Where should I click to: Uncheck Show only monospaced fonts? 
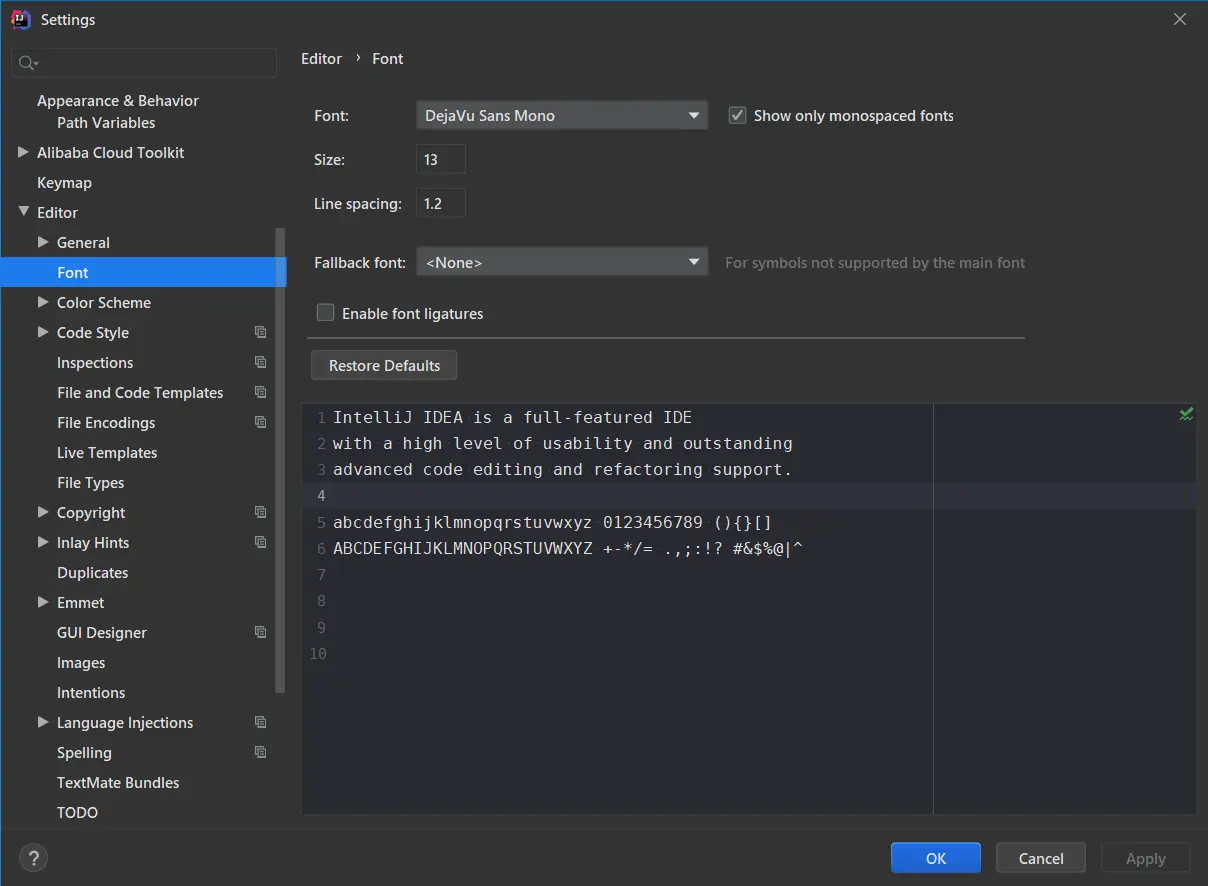click(737, 115)
